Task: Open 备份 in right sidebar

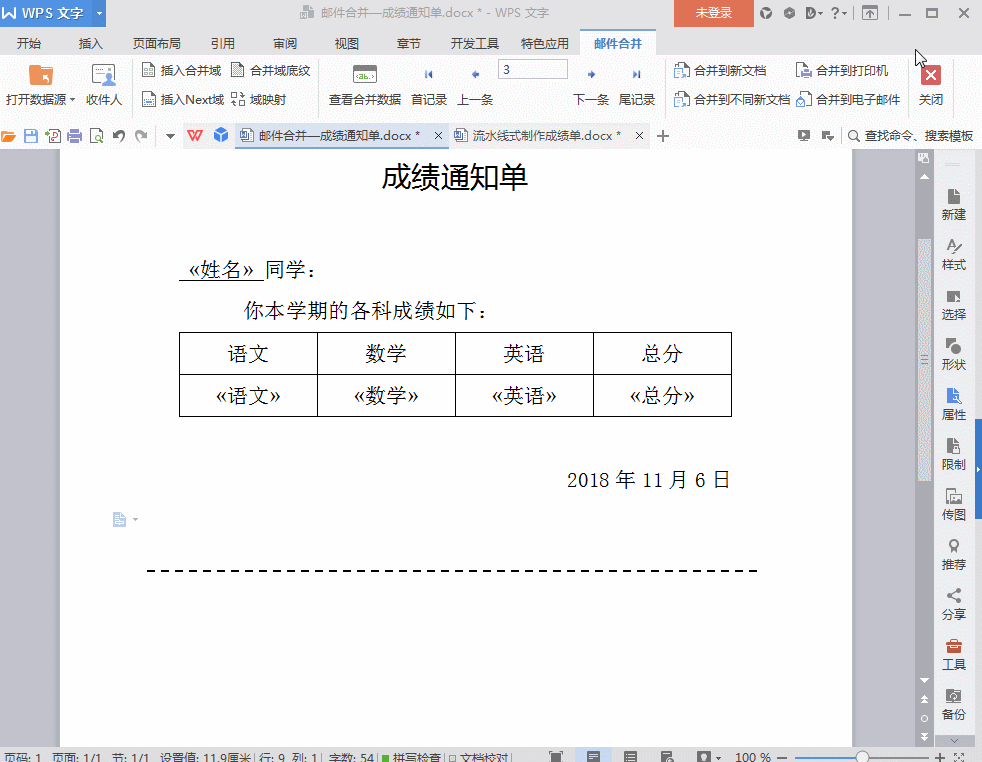Action: click(954, 705)
